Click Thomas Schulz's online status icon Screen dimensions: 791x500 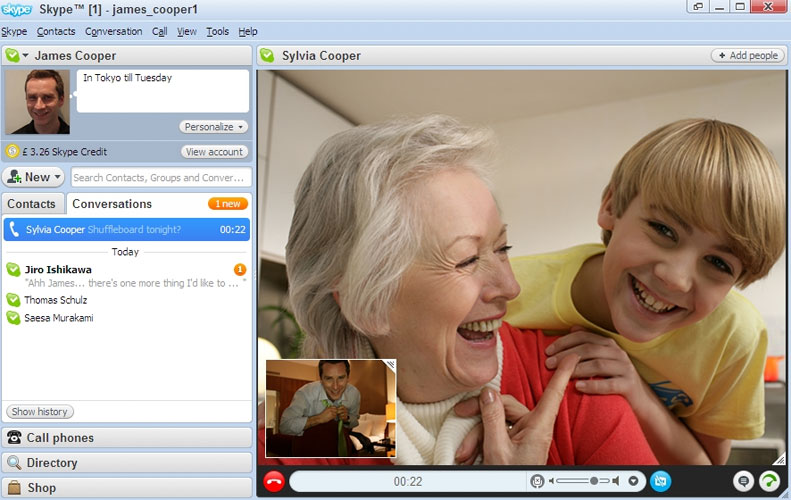click(13, 300)
